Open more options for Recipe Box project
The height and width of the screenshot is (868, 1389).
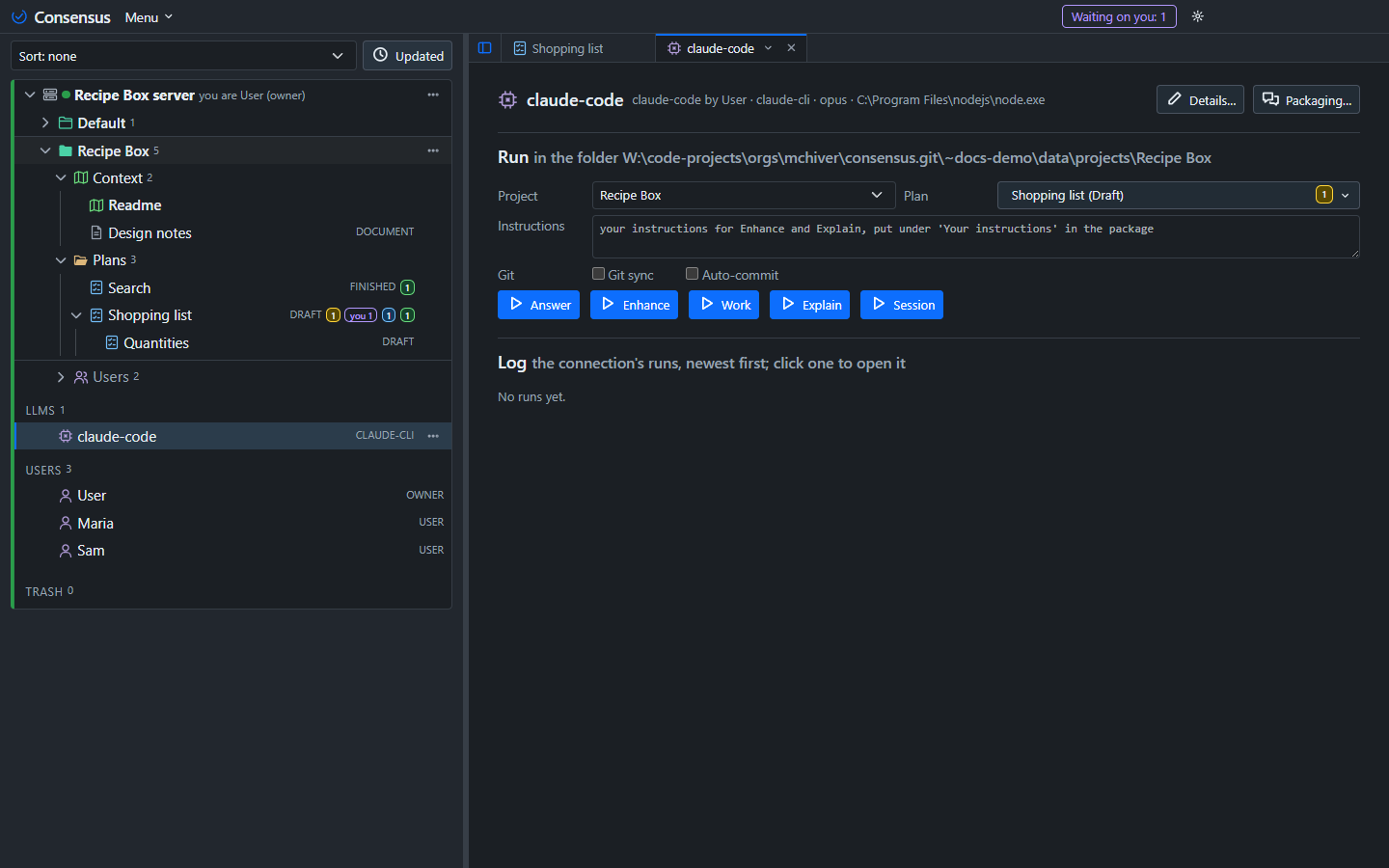click(x=433, y=150)
